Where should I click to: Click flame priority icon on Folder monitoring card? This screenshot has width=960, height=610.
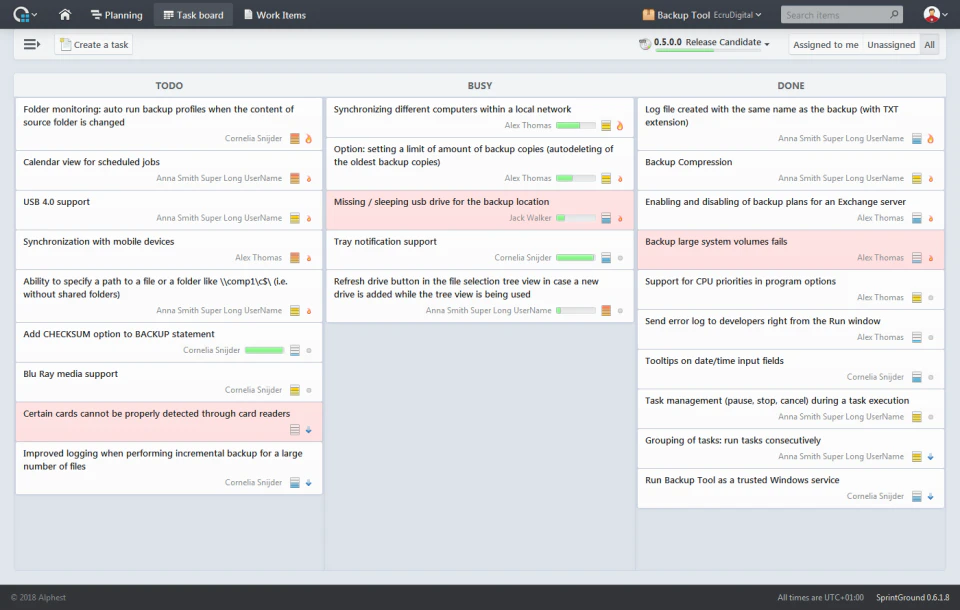(309, 139)
